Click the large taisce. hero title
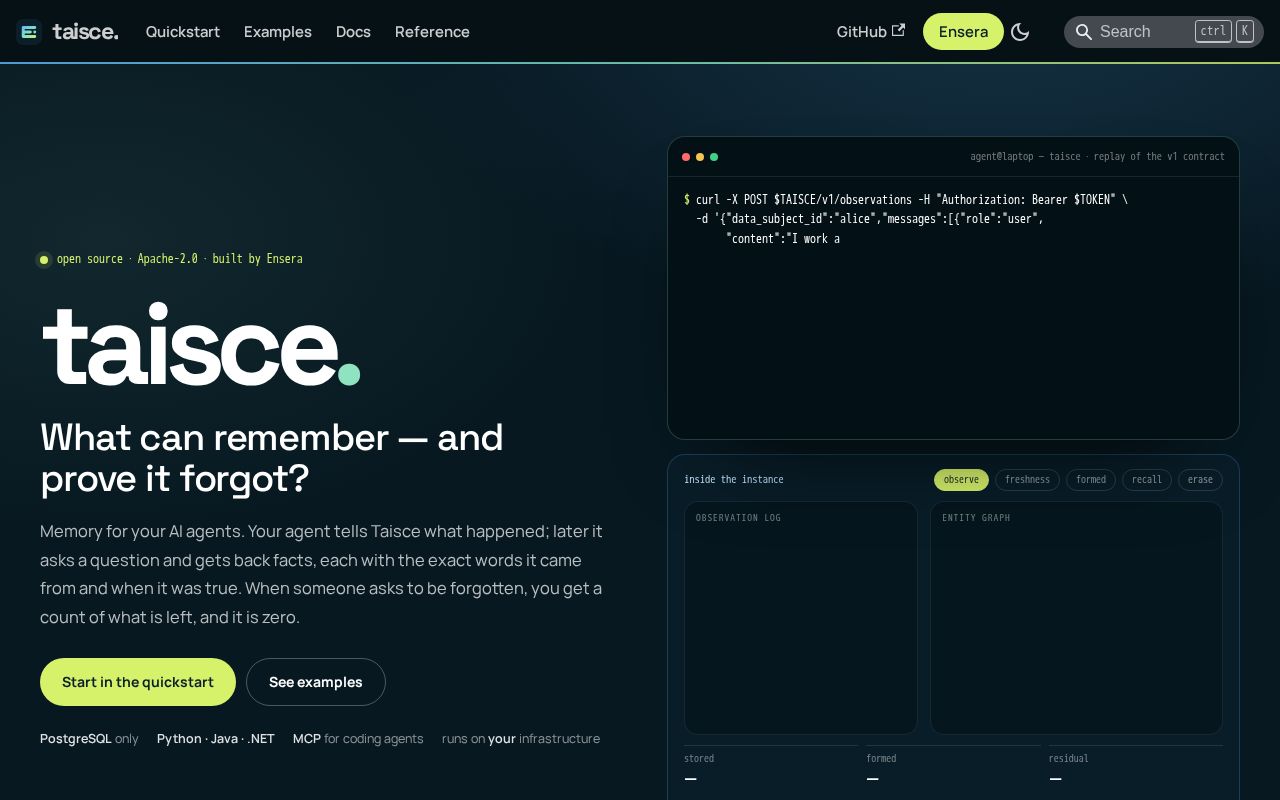This screenshot has height=800, width=1280. pos(201,345)
